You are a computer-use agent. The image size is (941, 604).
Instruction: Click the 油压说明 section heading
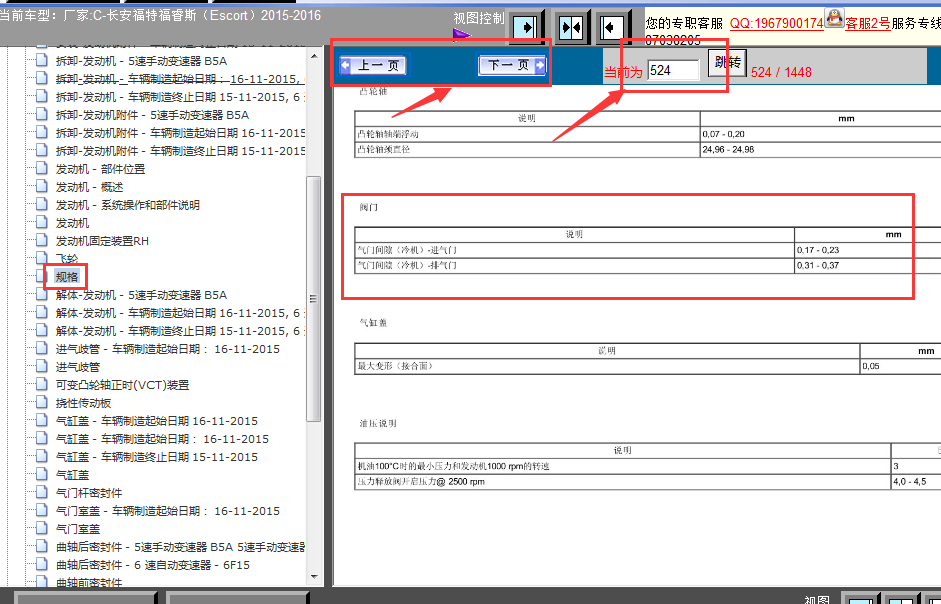(377, 423)
